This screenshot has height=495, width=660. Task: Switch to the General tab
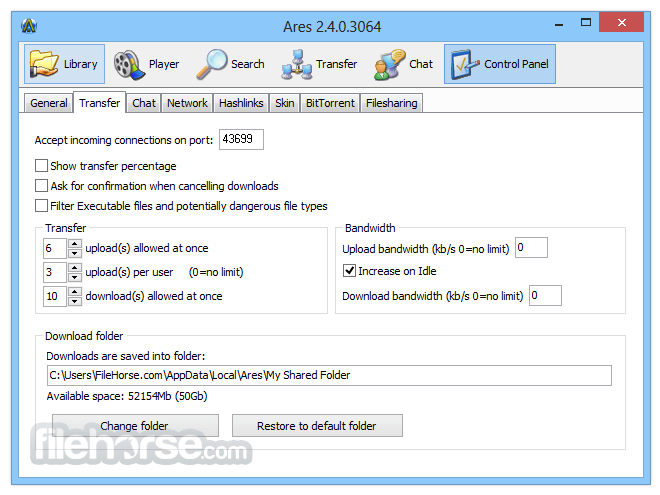49,103
